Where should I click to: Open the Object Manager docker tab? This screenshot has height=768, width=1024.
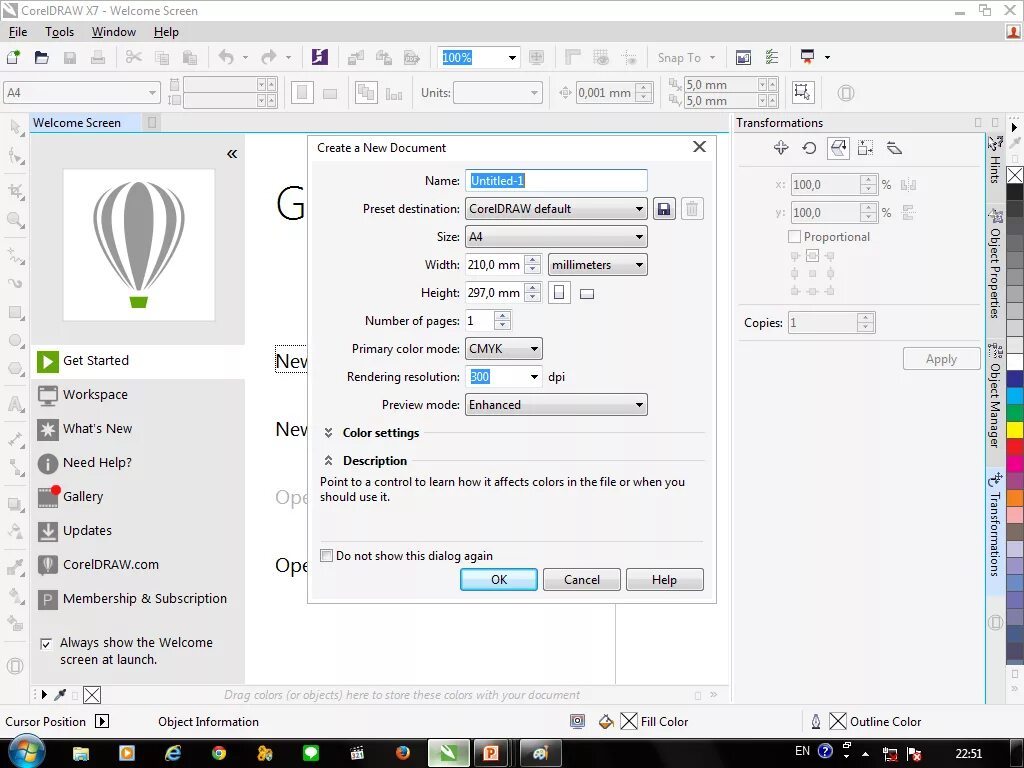click(x=995, y=395)
